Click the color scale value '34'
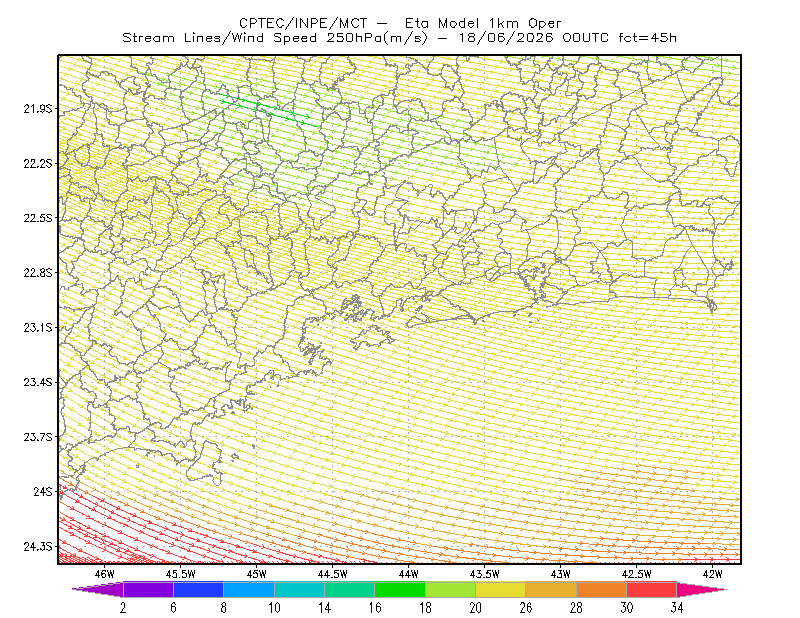This screenshot has height=618, width=800. 677,608
